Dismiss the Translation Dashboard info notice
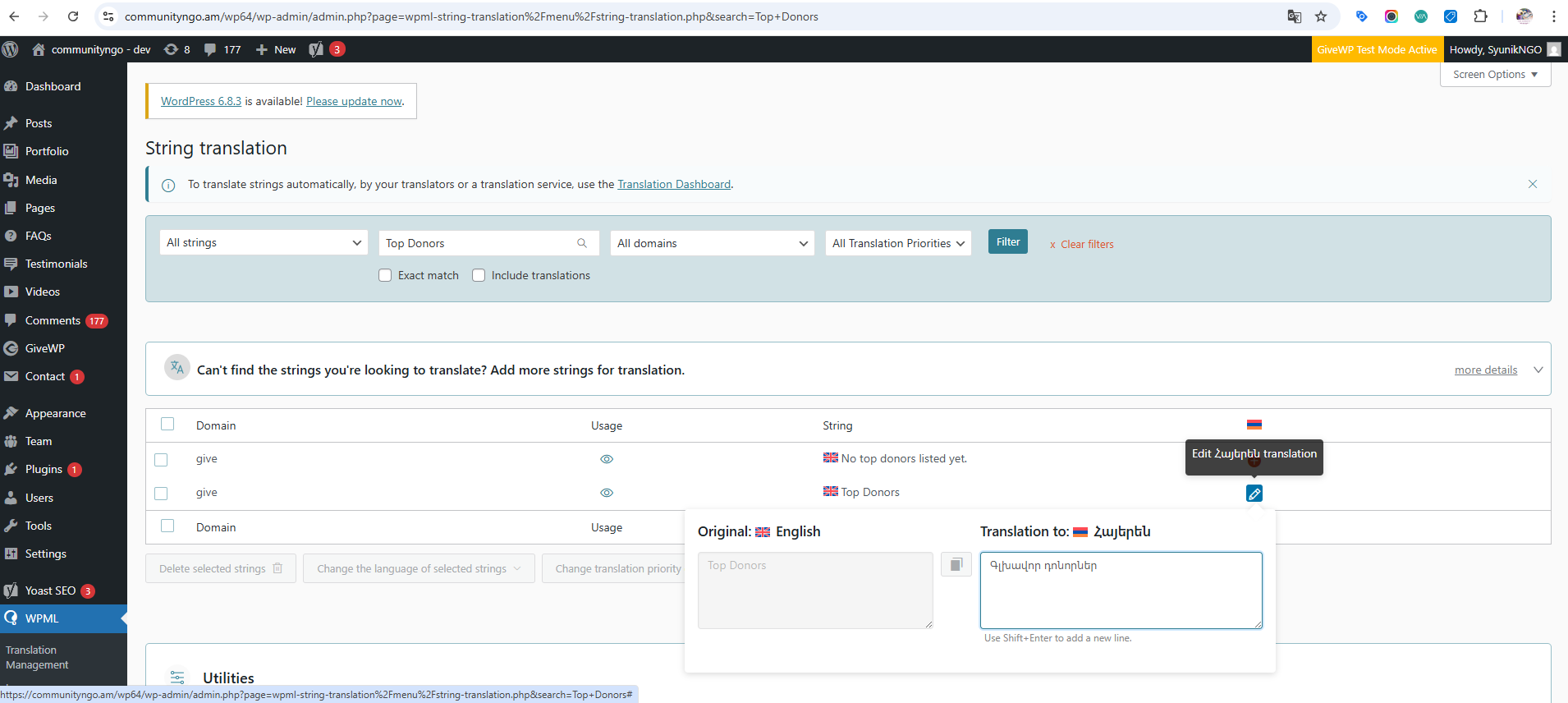Image resolution: width=1568 pixels, height=703 pixels. [x=1532, y=184]
